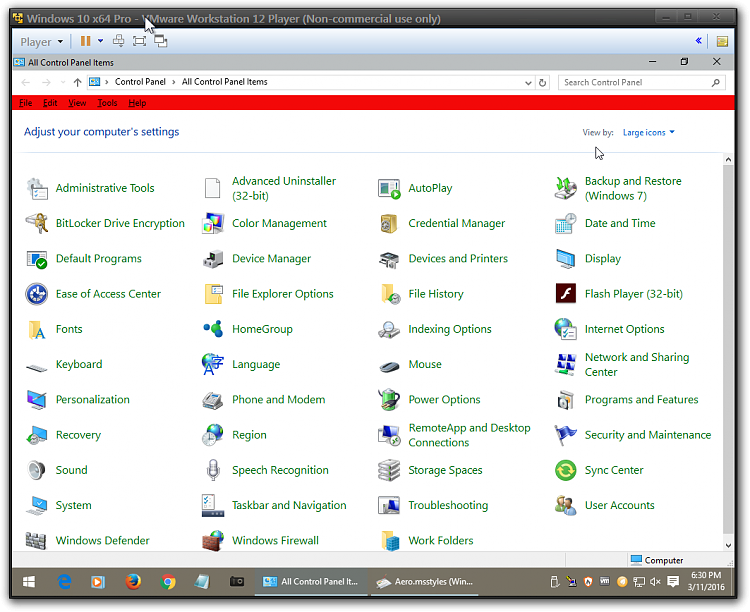Expand the address bar history dropdown

[x=528, y=82]
